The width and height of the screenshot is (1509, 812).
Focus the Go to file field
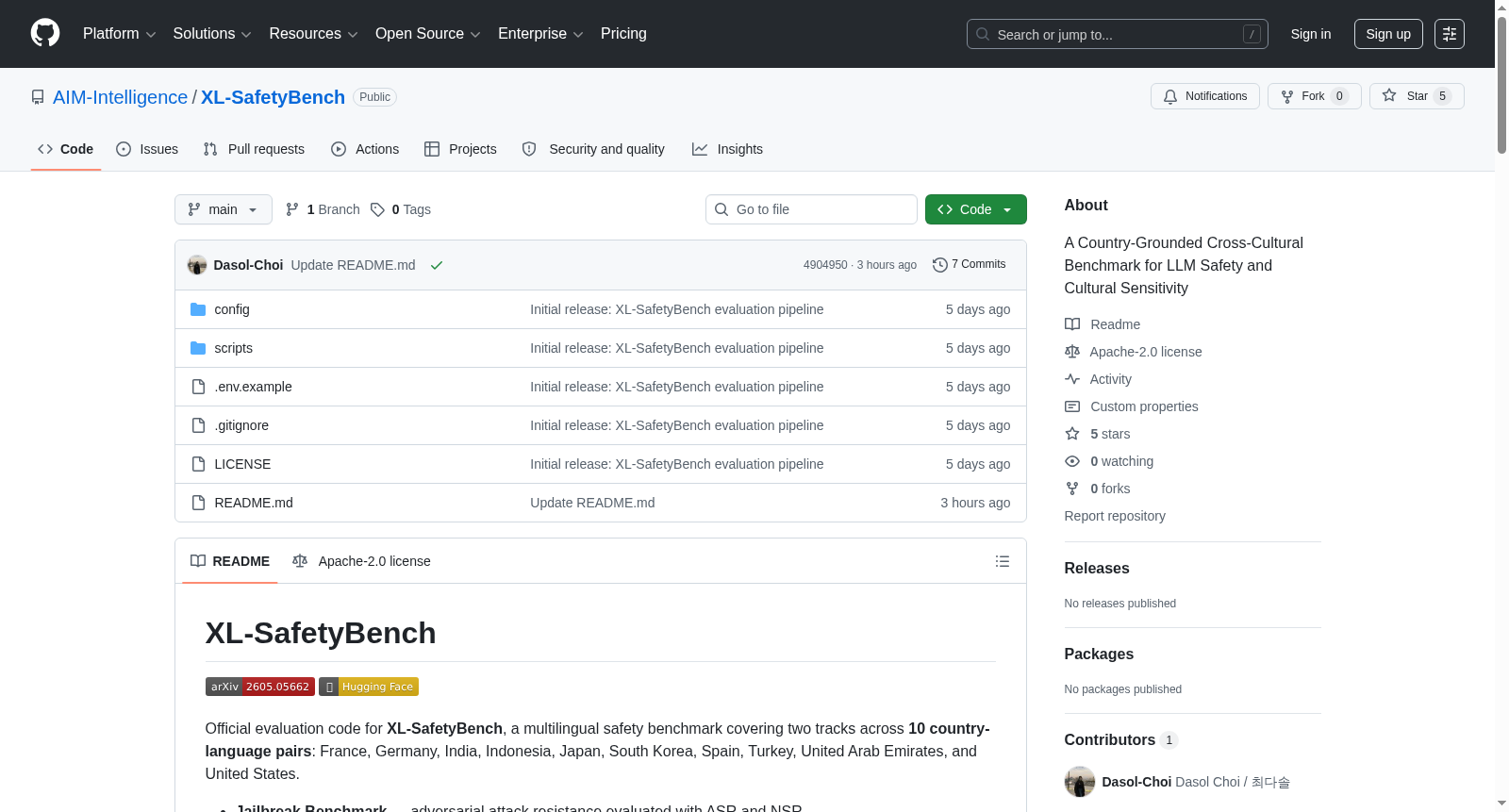click(x=811, y=209)
